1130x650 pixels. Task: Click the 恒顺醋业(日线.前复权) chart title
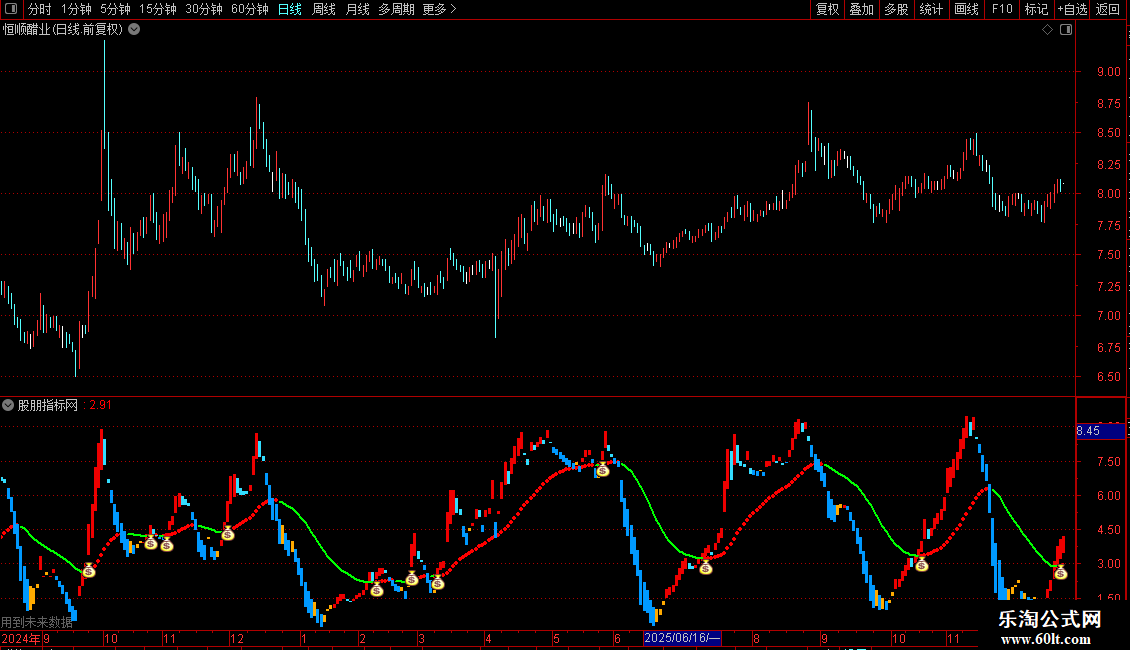point(63,30)
